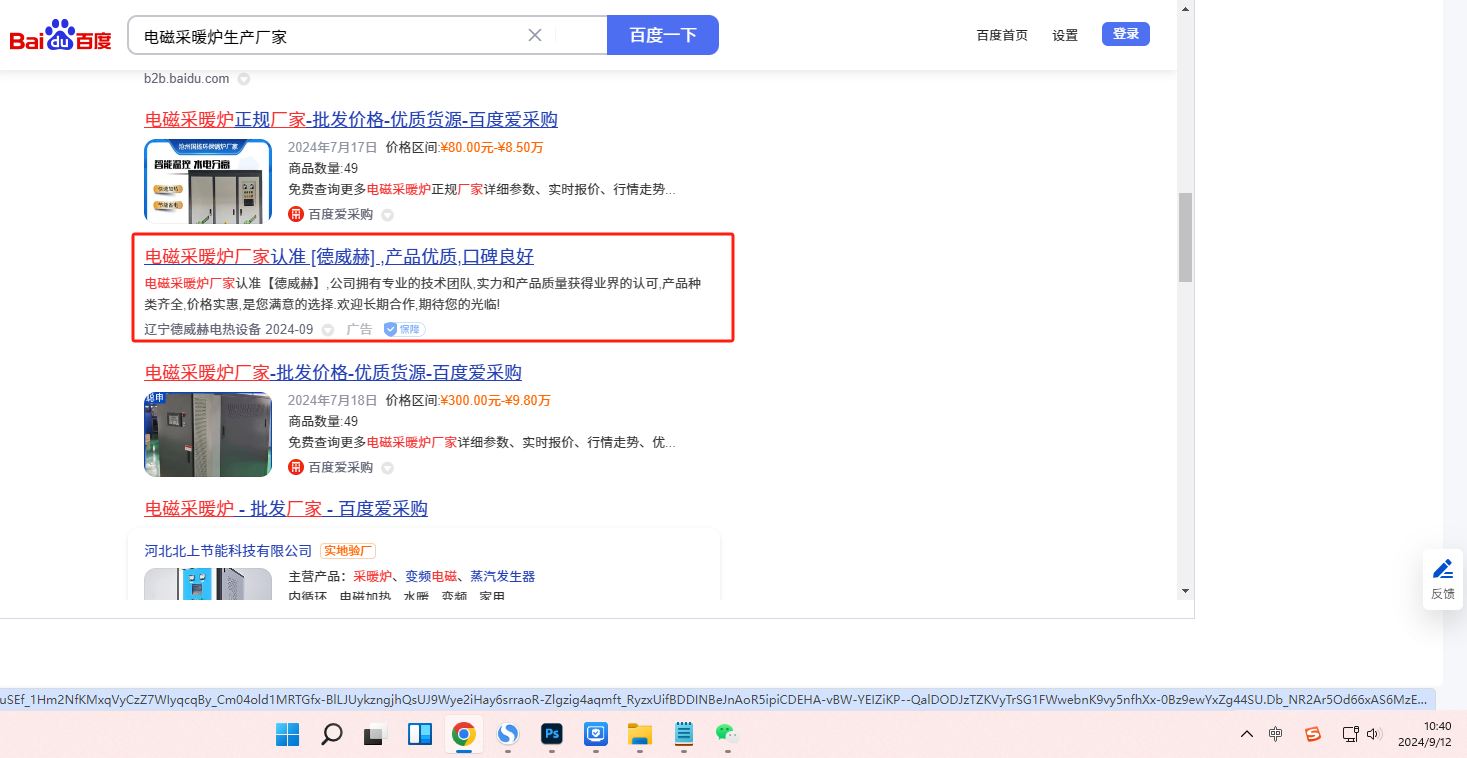The width and height of the screenshot is (1467, 758).
Task: Open the feedback (反馈) pencil icon
Action: point(1442,570)
